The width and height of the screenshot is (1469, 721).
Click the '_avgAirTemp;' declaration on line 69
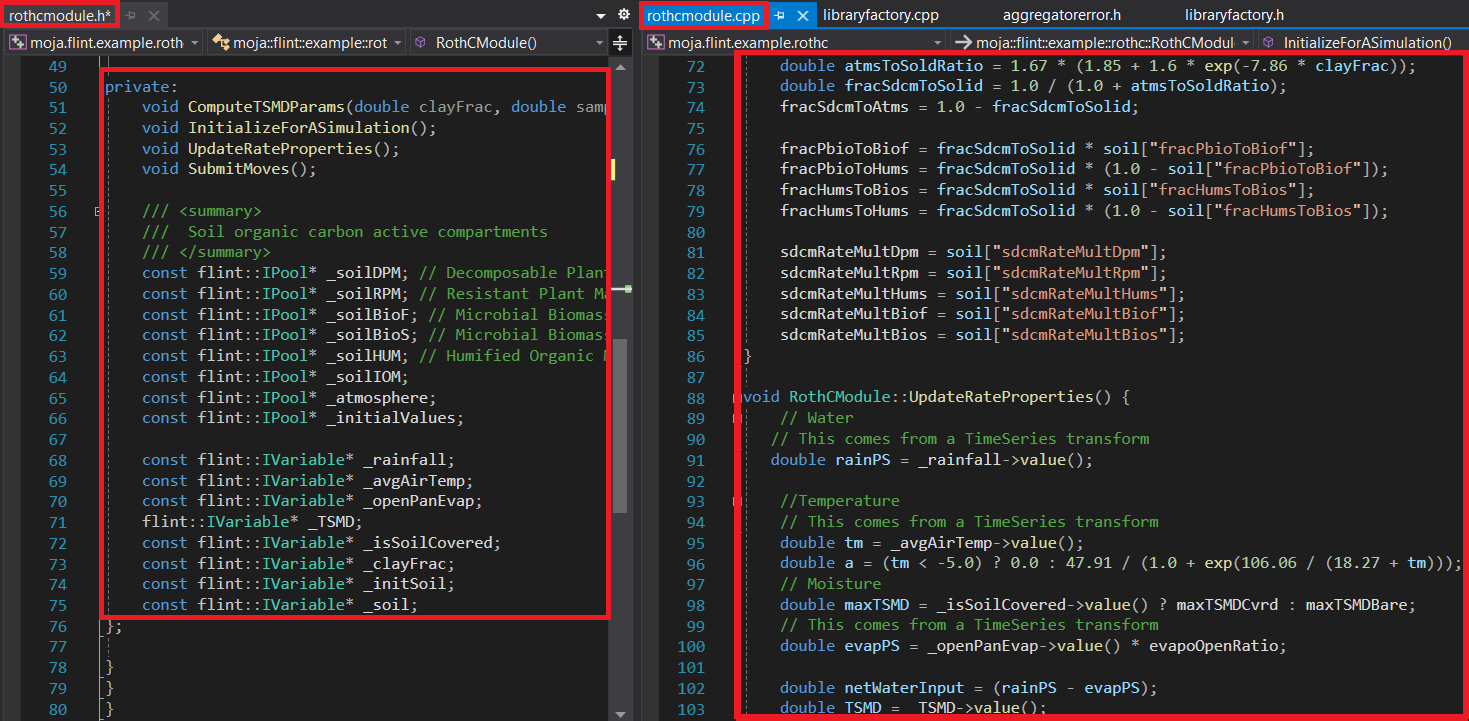click(418, 481)
